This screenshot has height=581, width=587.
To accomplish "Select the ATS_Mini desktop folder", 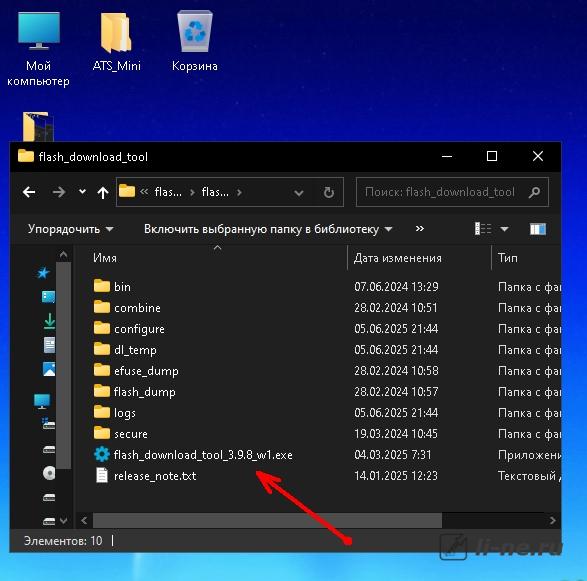I will [x=116, y=41].
